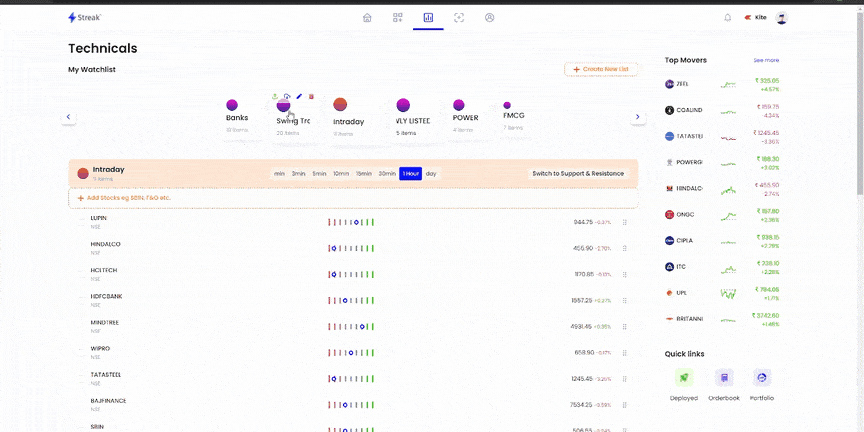This screenshot has height=432, width=864.
Task: Open the Banks watchlist
Action: click(x=237, y=116)
